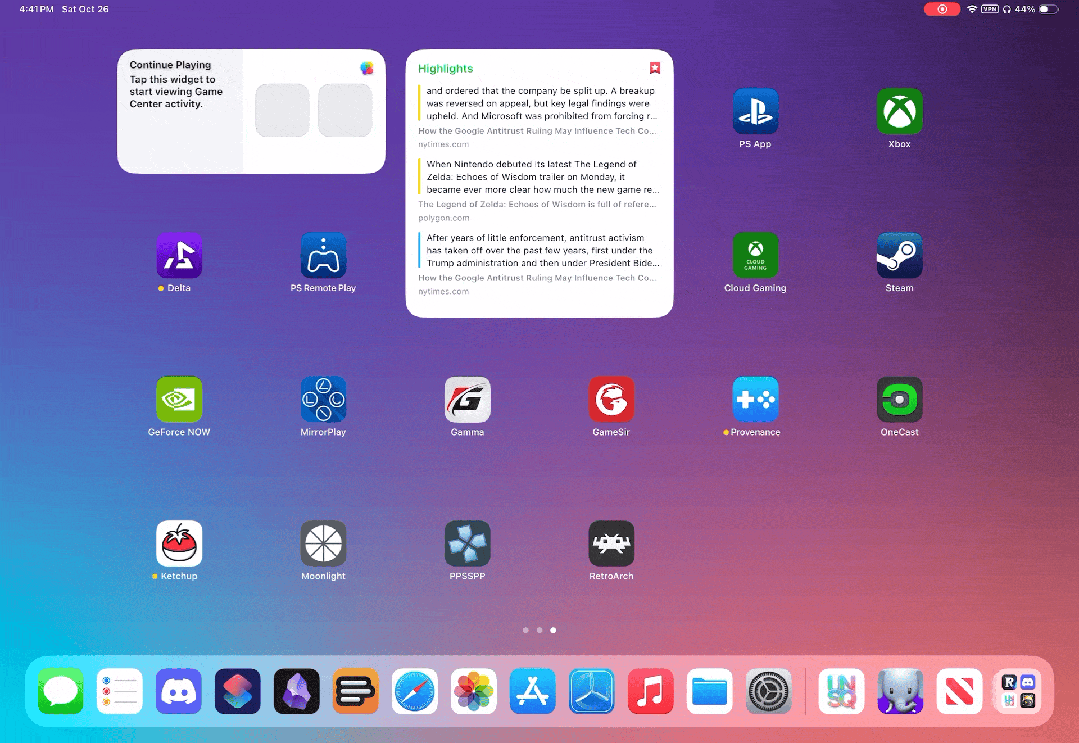
Task: Launch RetroArch
Action: pos(611,543)
